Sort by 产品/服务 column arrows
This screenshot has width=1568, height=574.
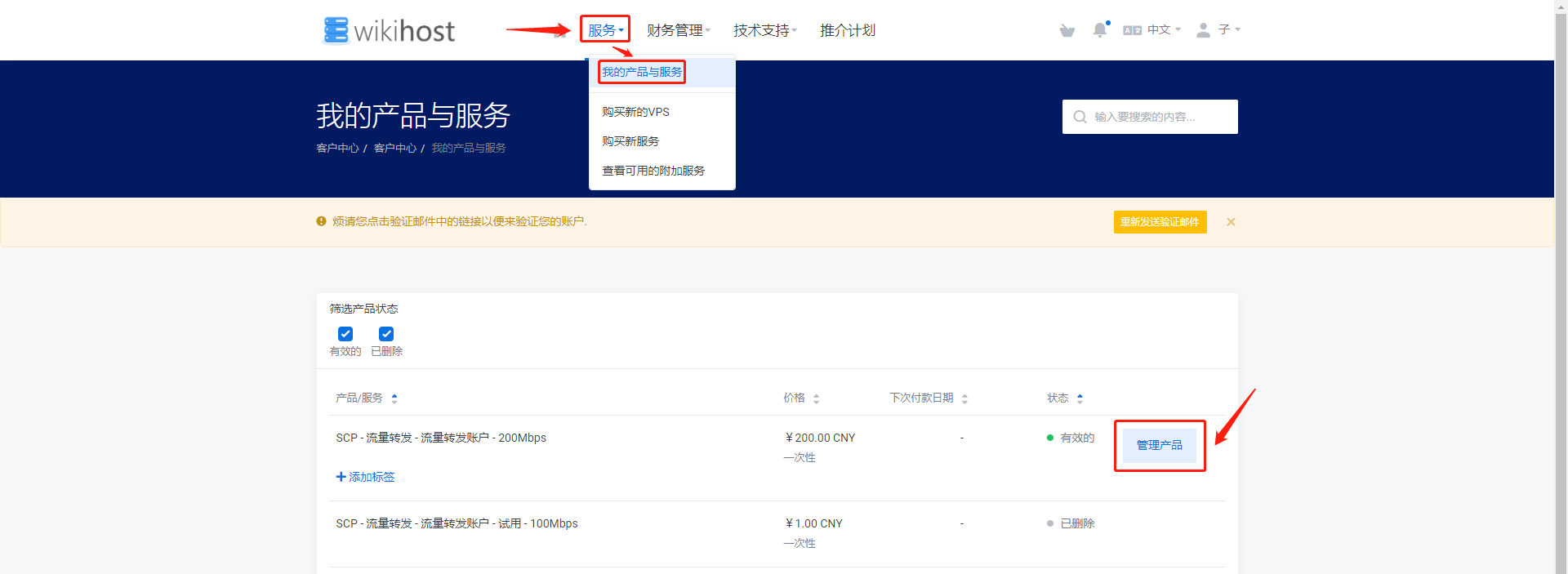point(394,398)
